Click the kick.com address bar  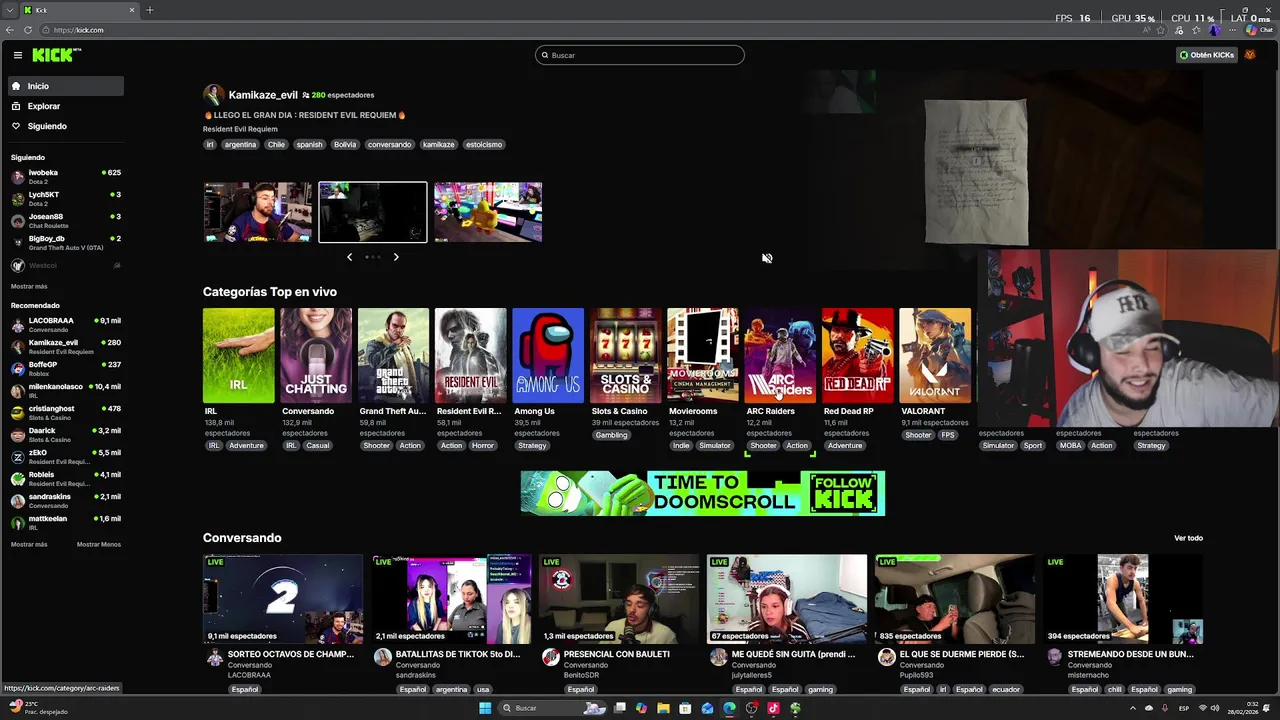tap(590, 30)
